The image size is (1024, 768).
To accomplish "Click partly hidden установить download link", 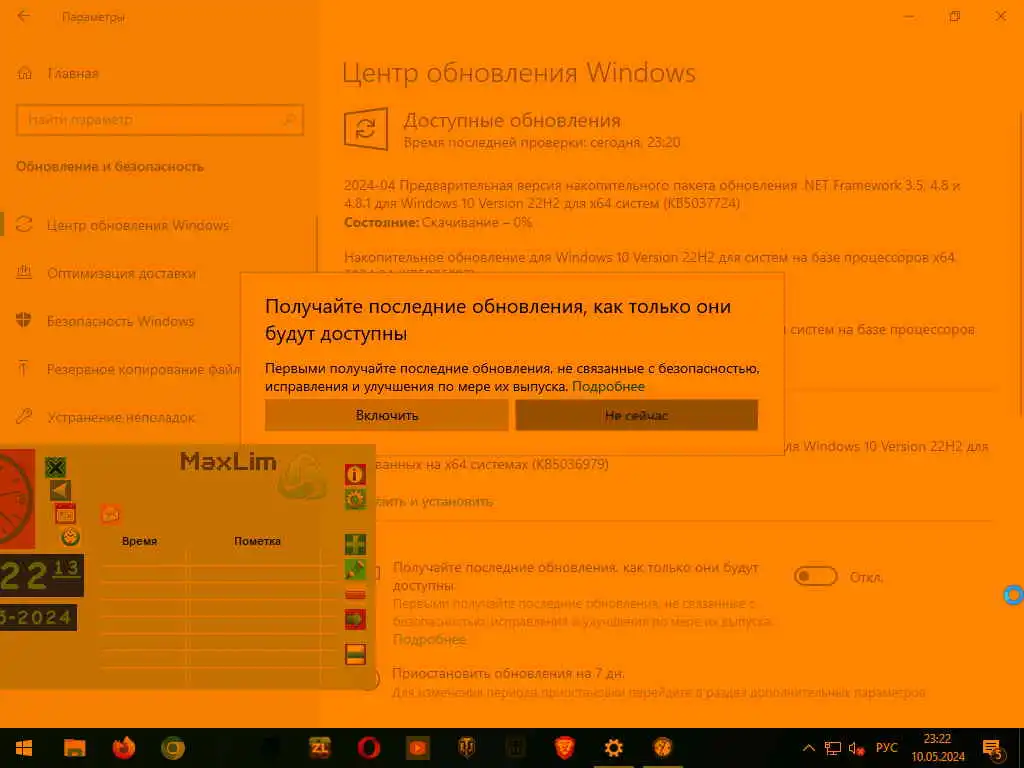I will (x=434, y=502).
